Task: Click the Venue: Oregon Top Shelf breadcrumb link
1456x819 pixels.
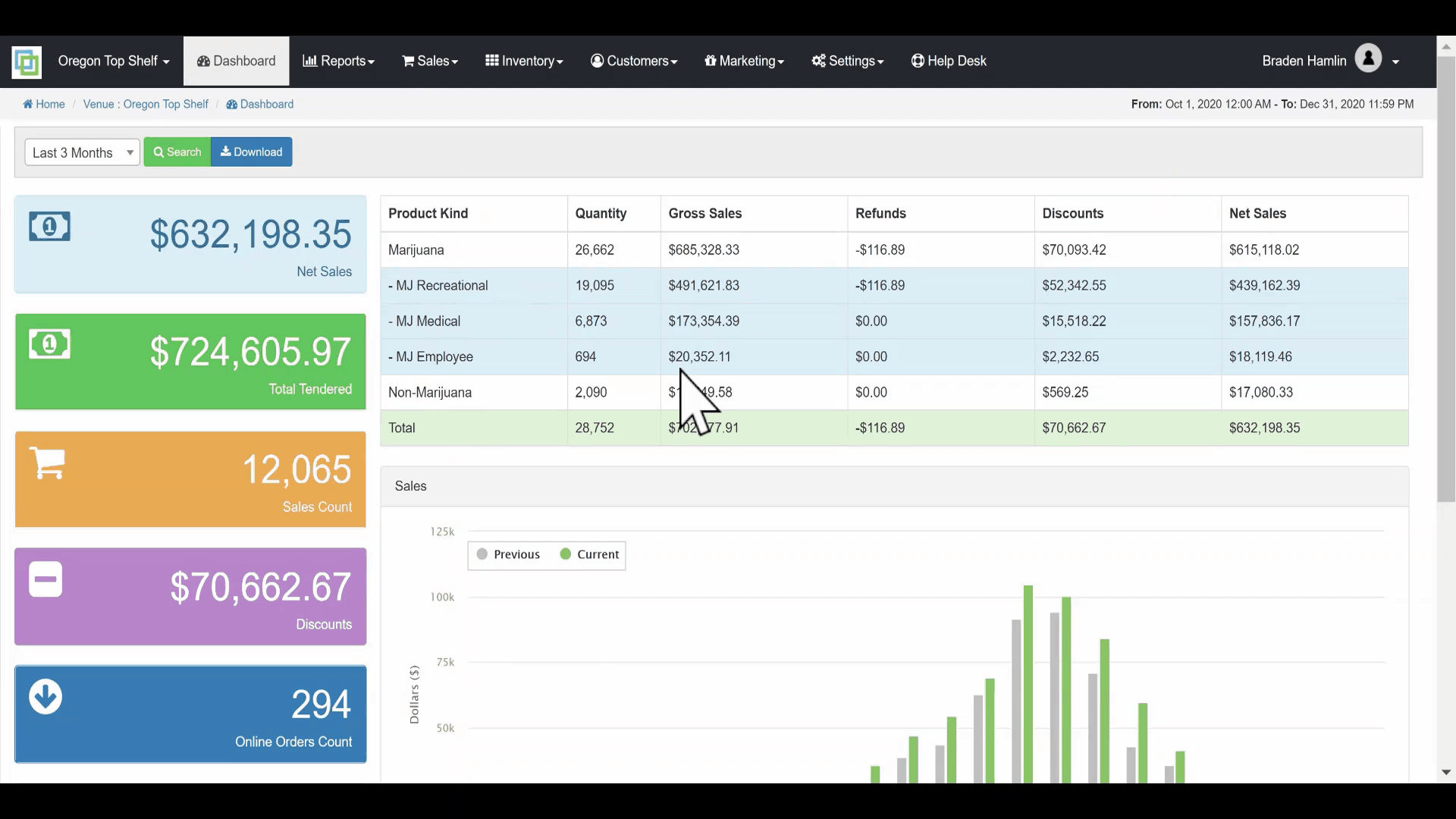Action: (145, 104)
